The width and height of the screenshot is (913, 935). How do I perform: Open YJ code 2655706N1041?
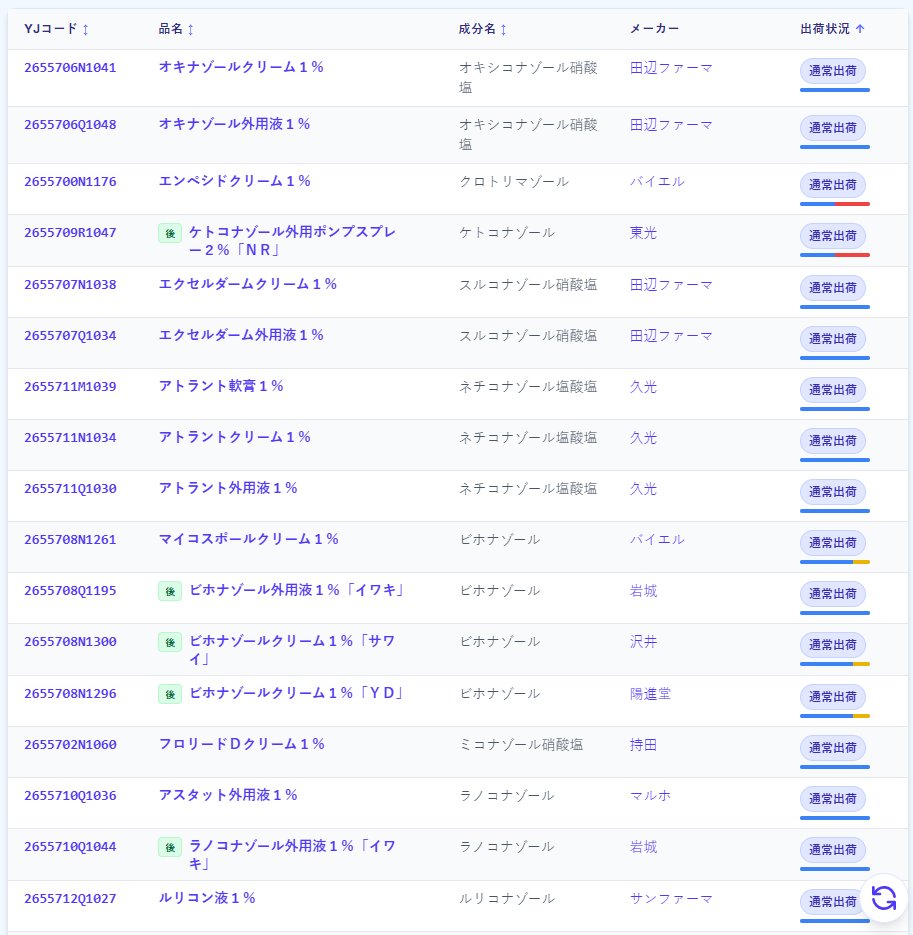[x=70, y=67]
